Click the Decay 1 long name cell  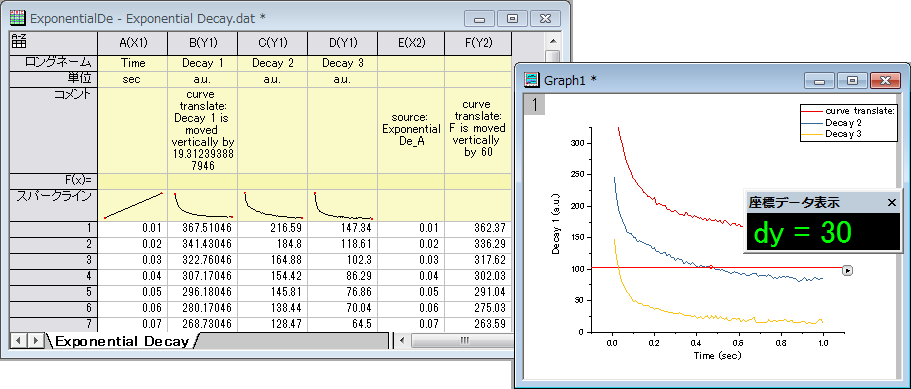pos(202,63)
